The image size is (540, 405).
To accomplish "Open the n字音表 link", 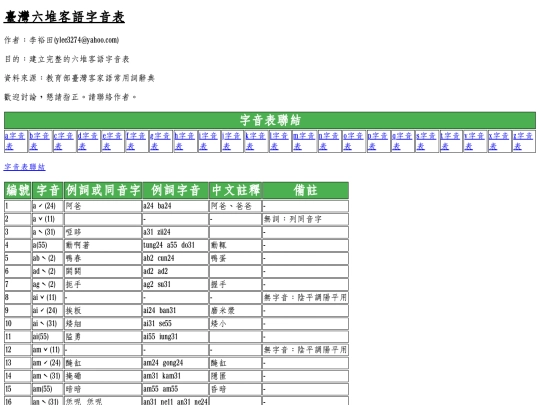I will click(329, 141).
